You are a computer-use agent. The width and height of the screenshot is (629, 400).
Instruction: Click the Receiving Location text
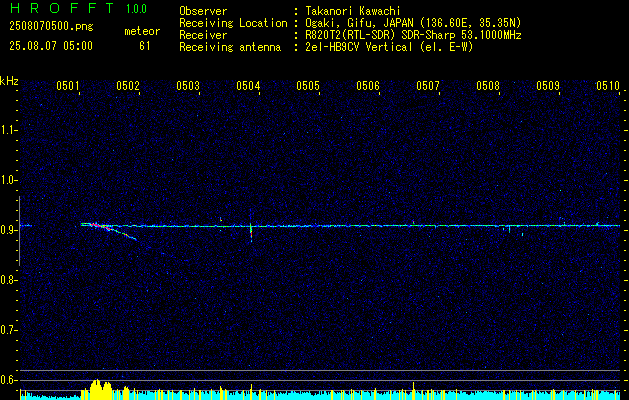233,23
